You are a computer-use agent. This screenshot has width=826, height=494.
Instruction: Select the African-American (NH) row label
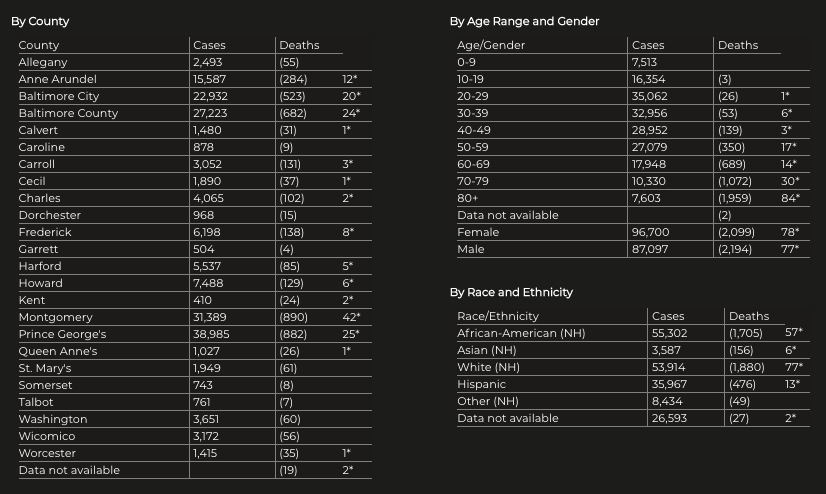521,333
